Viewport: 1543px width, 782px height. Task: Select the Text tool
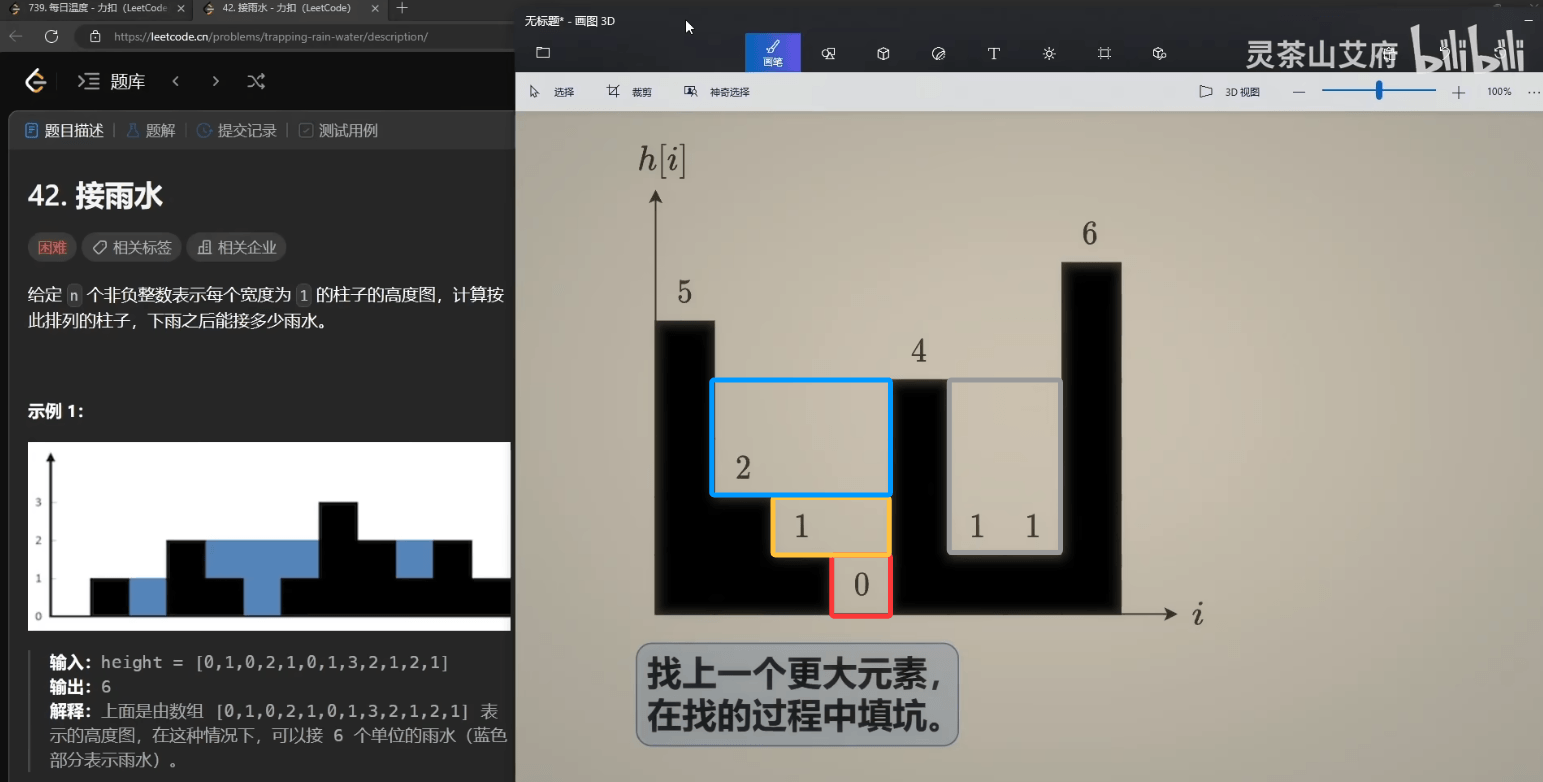point(993,54)
